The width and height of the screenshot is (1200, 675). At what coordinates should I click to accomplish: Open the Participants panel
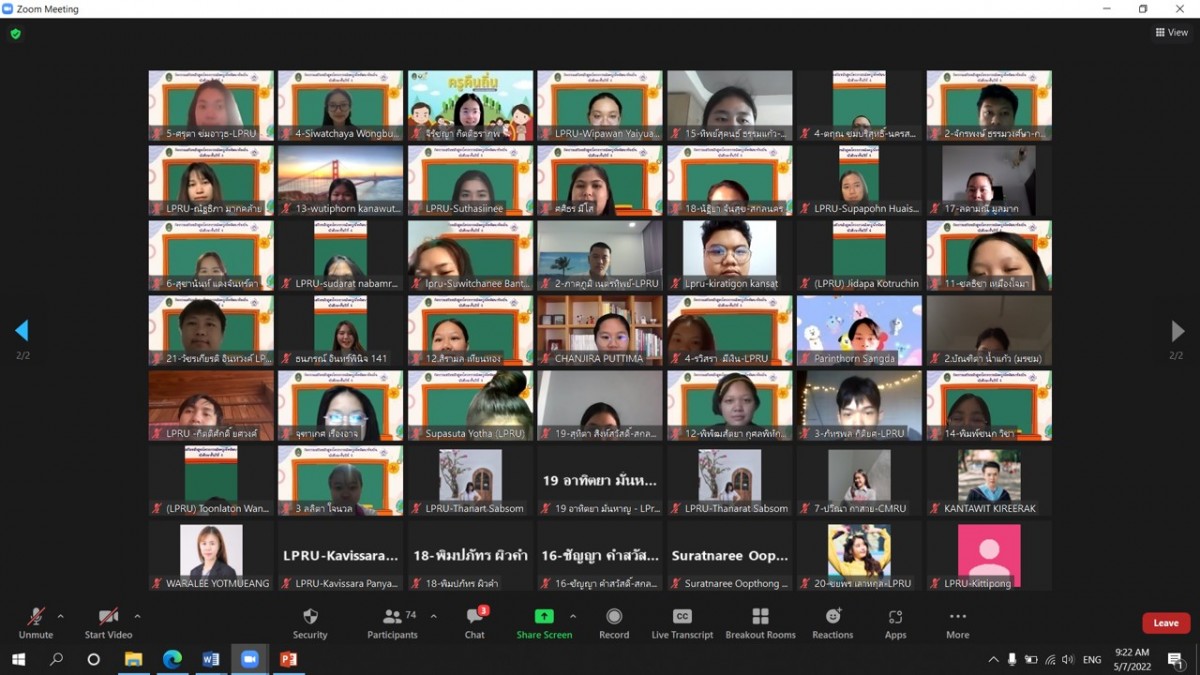tap(392, 617)
